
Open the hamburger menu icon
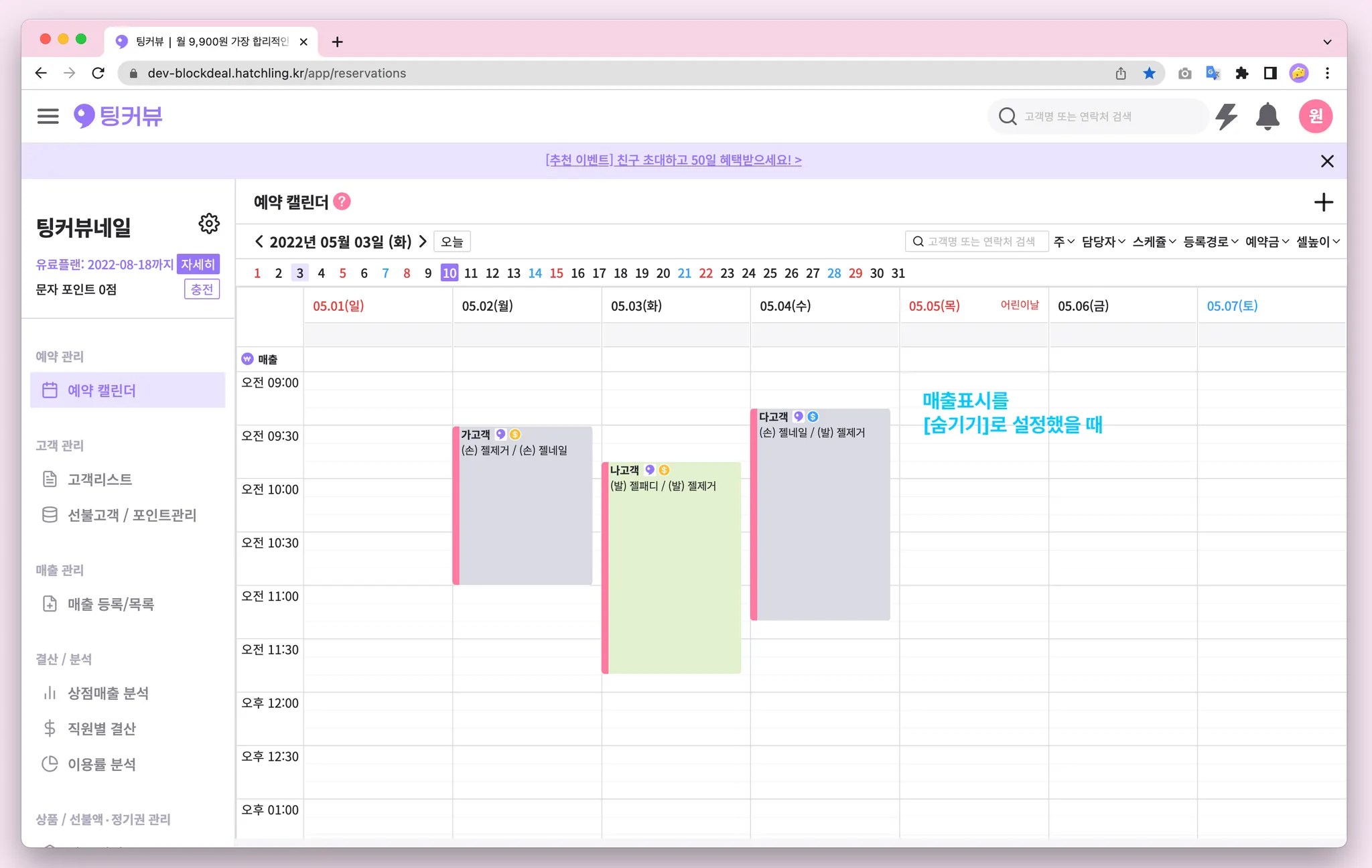48,116
